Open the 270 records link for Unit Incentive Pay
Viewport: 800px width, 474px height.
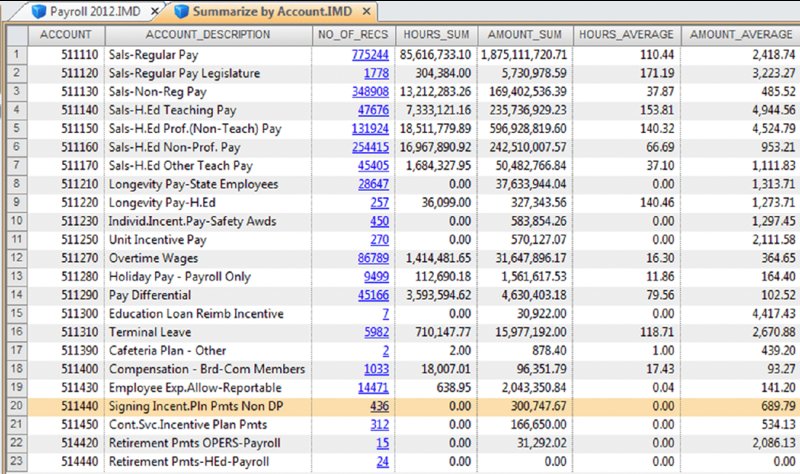click(x=380, y=239)
